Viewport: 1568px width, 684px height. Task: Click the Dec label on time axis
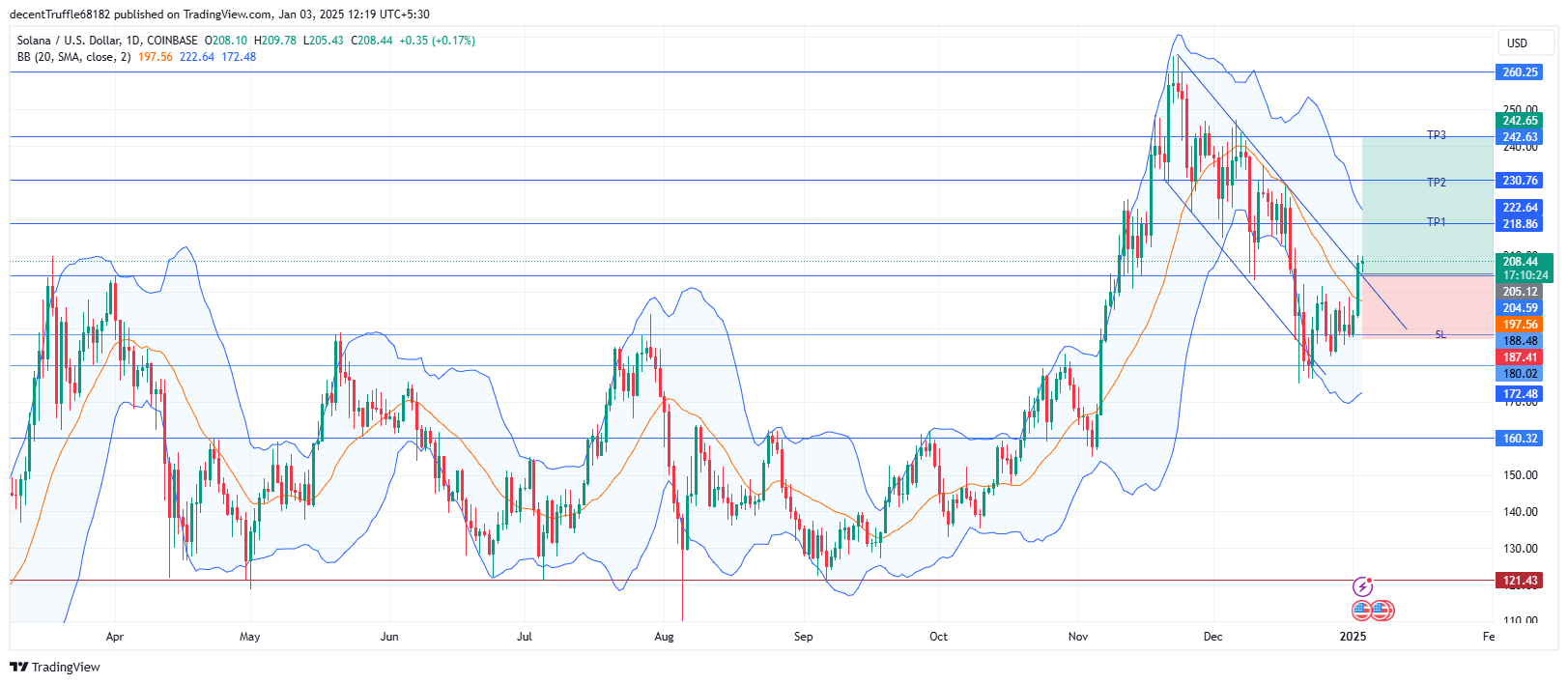tap(1213, 637)
